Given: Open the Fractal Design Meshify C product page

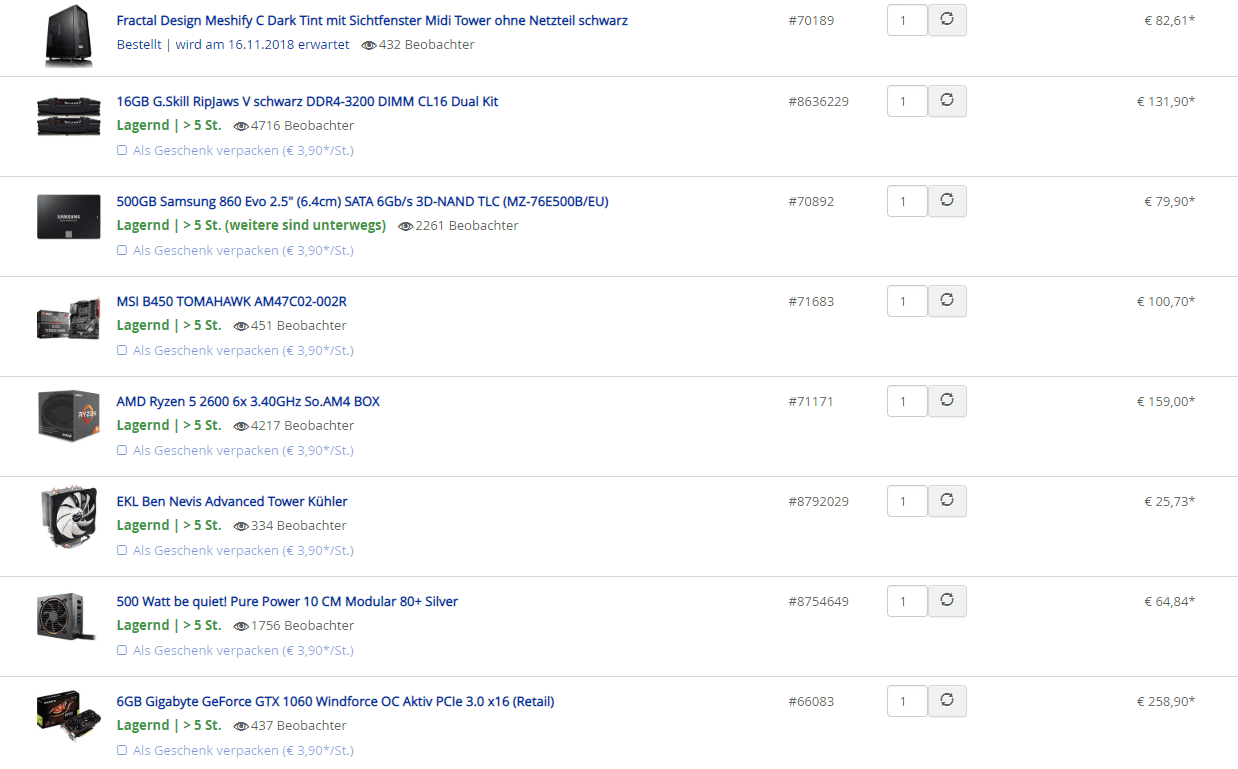Looking at the screenshot, I should (x=372, y=20).
